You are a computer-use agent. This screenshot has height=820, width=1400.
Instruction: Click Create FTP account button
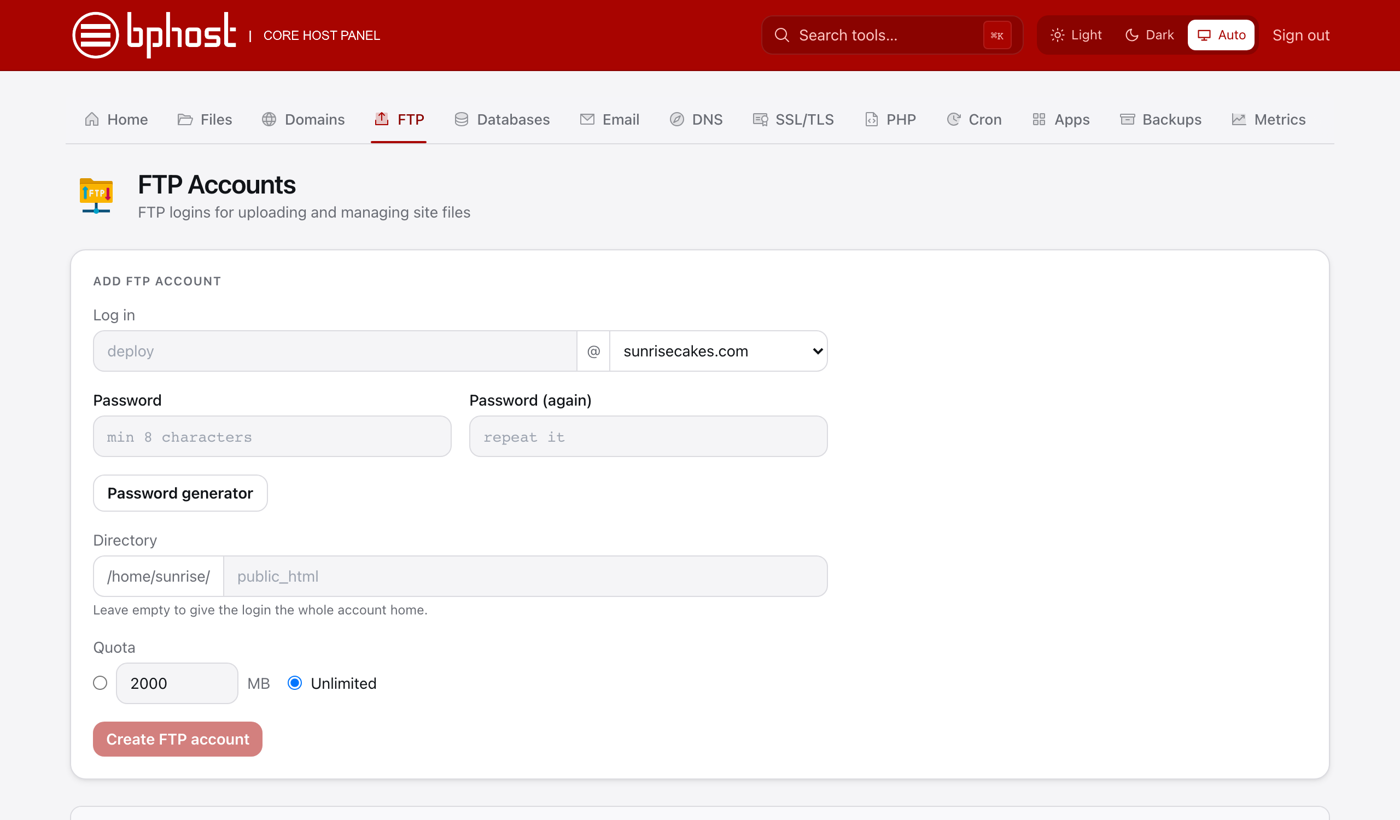pyautogui.click(x=178, y=739)
